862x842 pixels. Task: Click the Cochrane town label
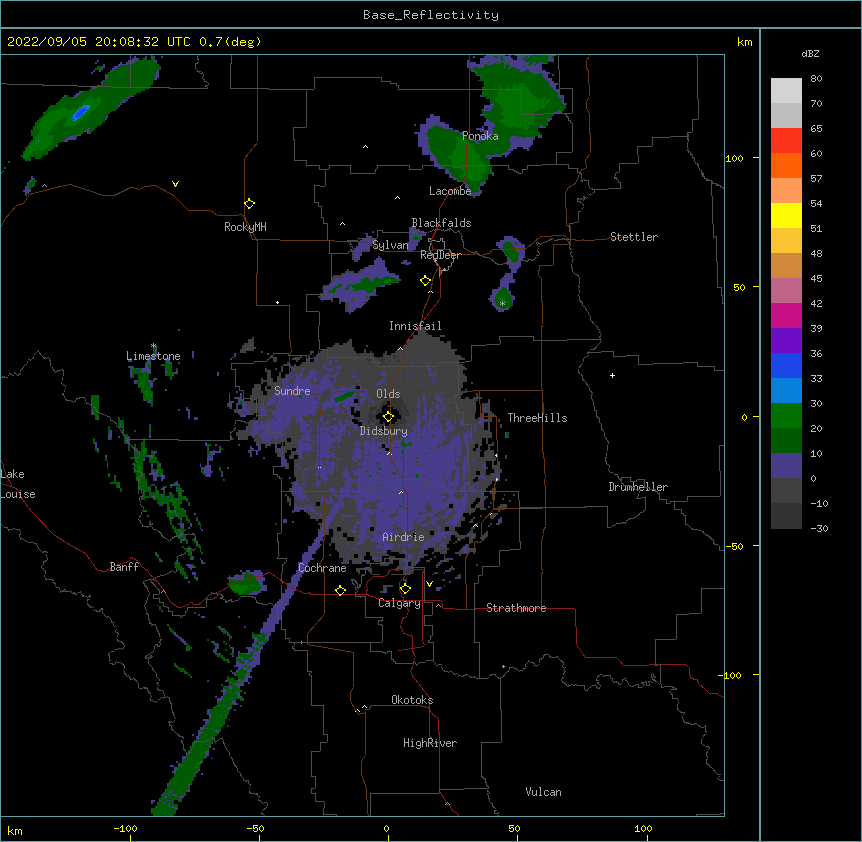[x=322, y=568]
